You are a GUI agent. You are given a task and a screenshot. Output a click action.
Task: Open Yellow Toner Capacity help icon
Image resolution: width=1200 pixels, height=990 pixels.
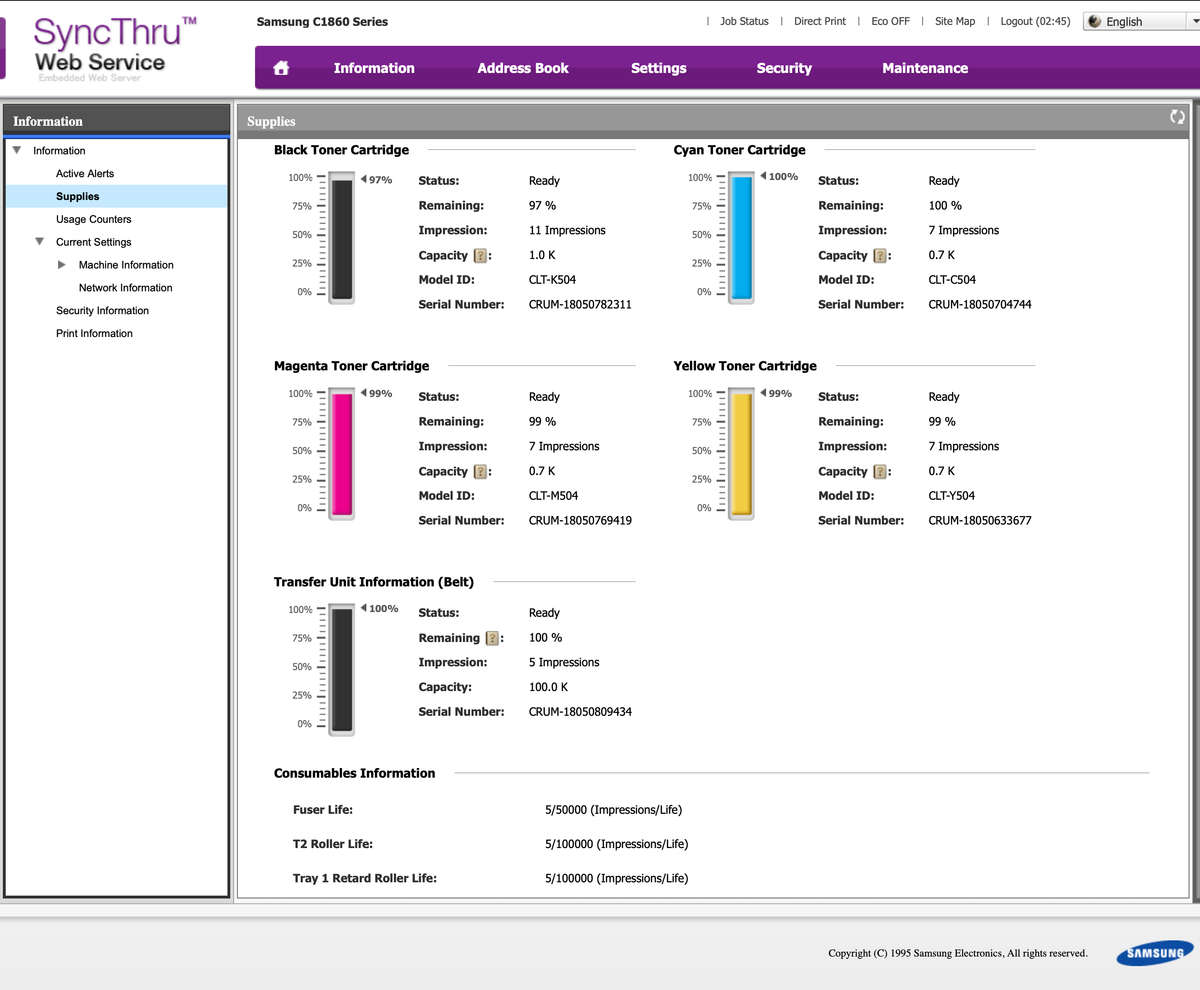click(x=880, y=472)
